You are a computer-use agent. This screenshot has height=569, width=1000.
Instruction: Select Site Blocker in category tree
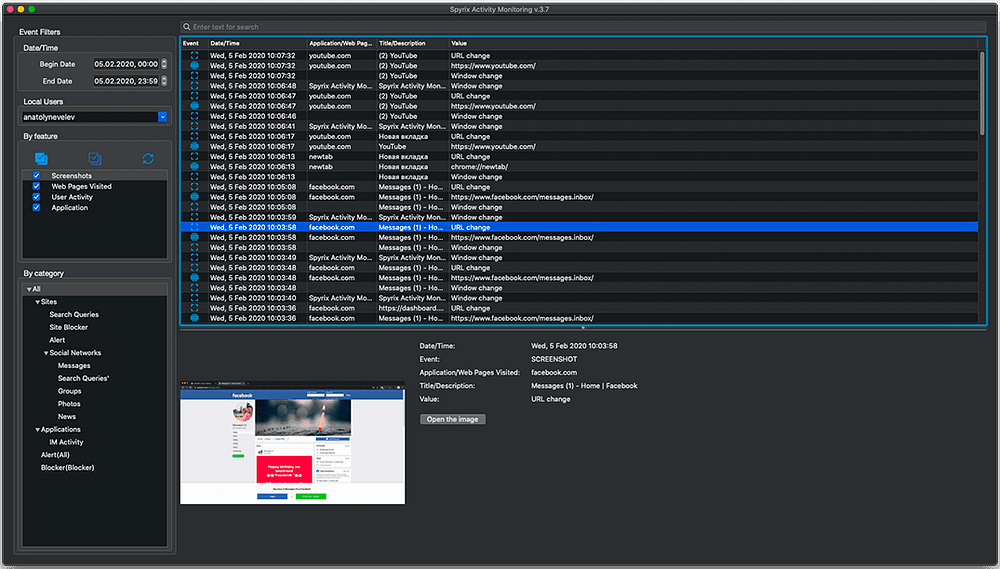[x=69, y=327]
